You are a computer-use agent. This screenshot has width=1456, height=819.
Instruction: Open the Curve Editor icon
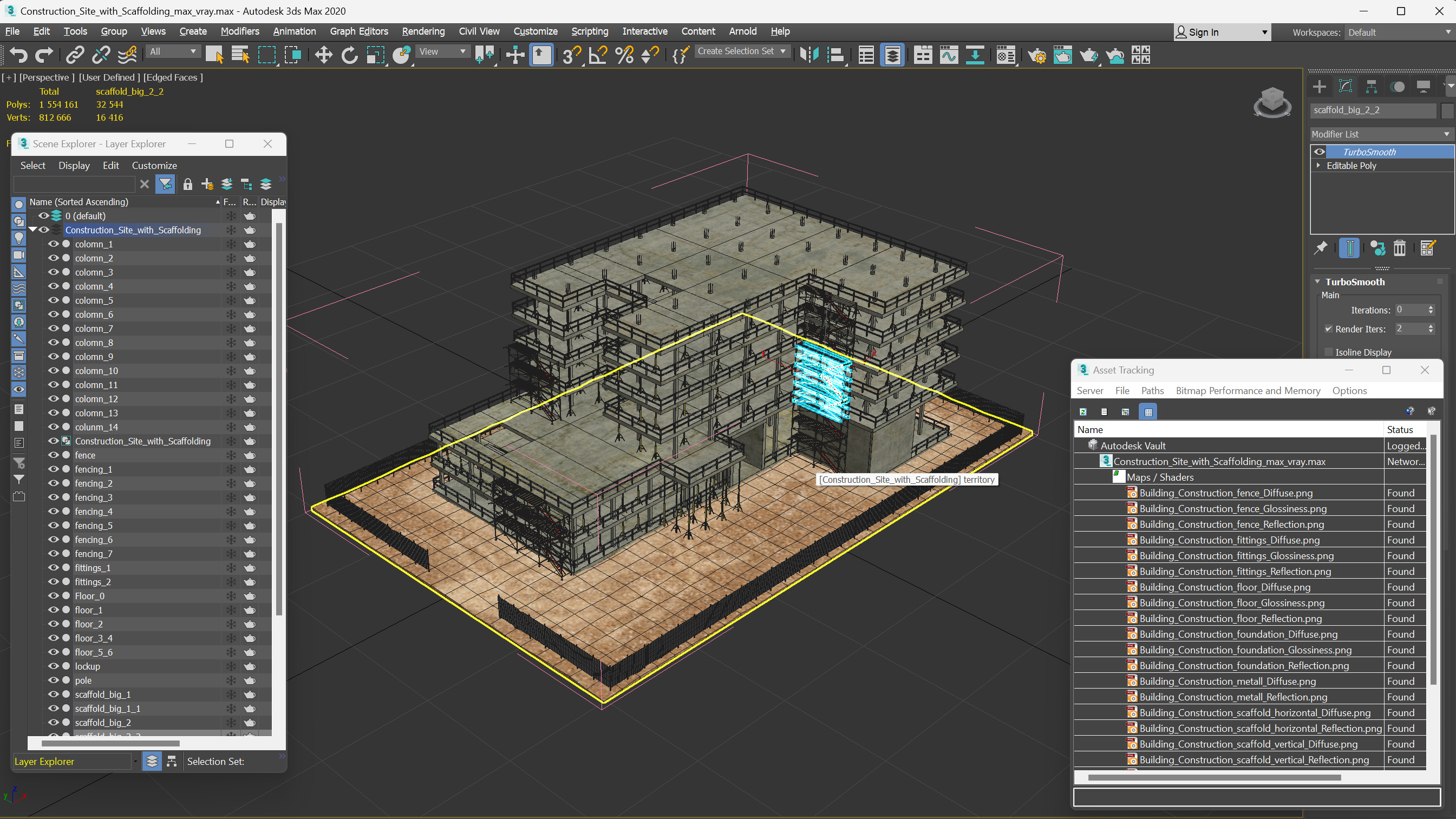[949, 55]
